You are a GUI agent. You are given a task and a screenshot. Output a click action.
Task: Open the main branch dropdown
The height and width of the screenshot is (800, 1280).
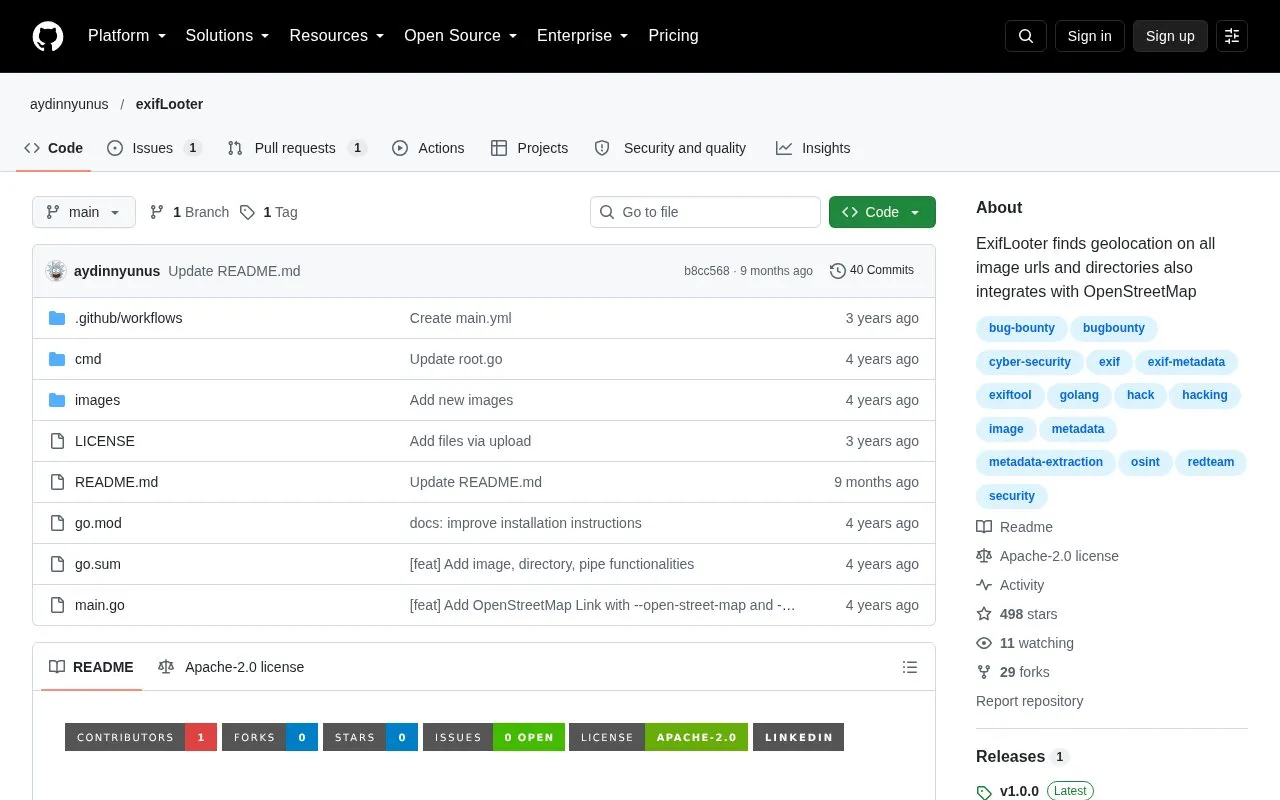pyautogui.click(x=84, y=212)
